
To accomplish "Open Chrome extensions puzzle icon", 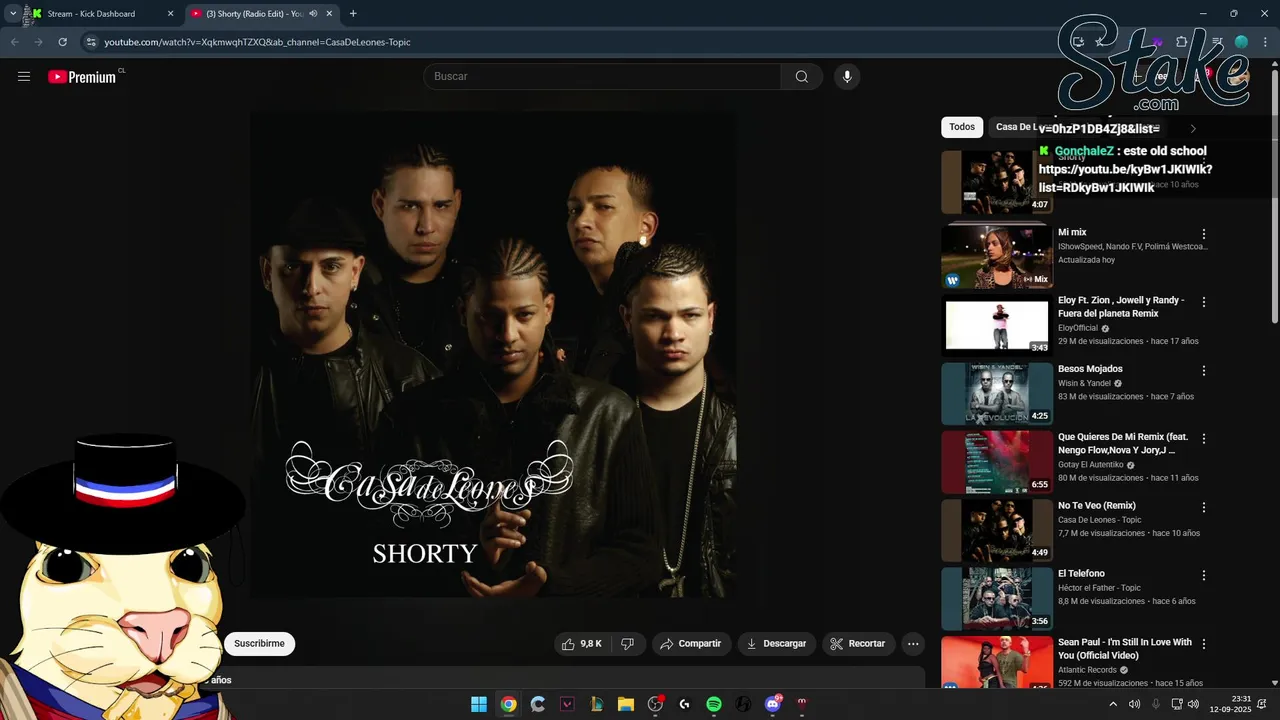I will (1181, 42).
